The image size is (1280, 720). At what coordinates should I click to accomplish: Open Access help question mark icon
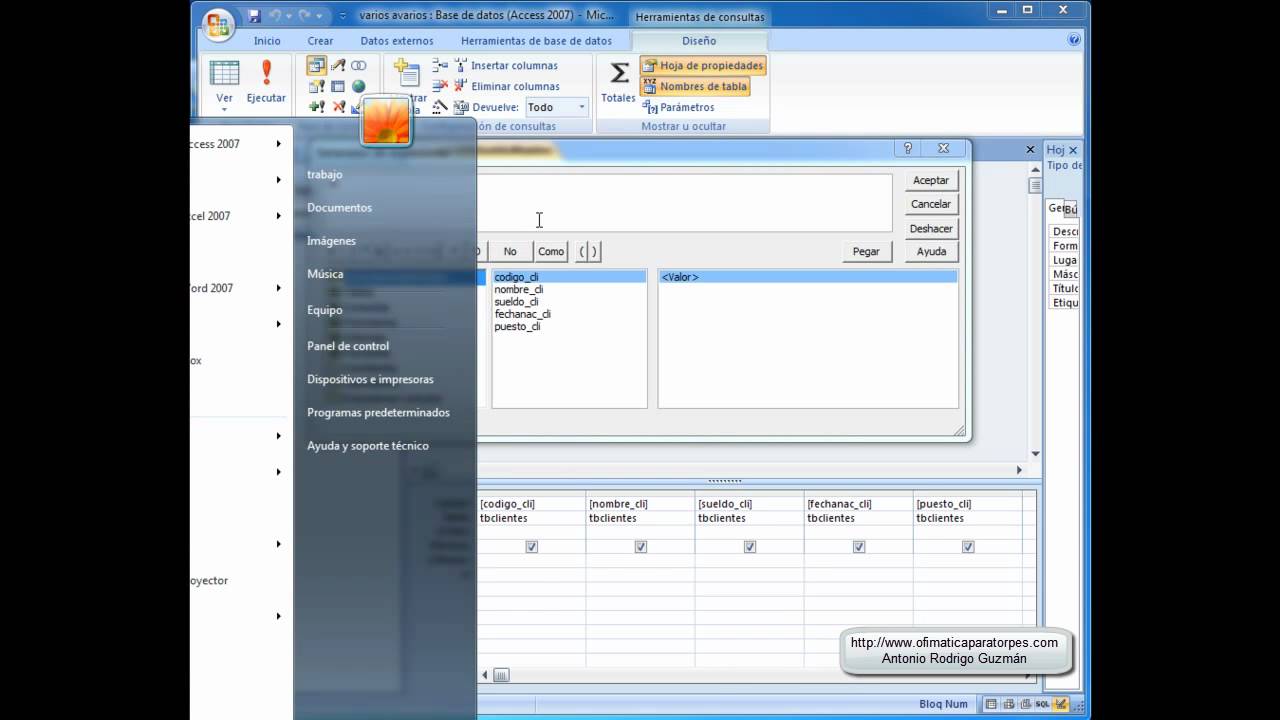[x=1074, y=40]
